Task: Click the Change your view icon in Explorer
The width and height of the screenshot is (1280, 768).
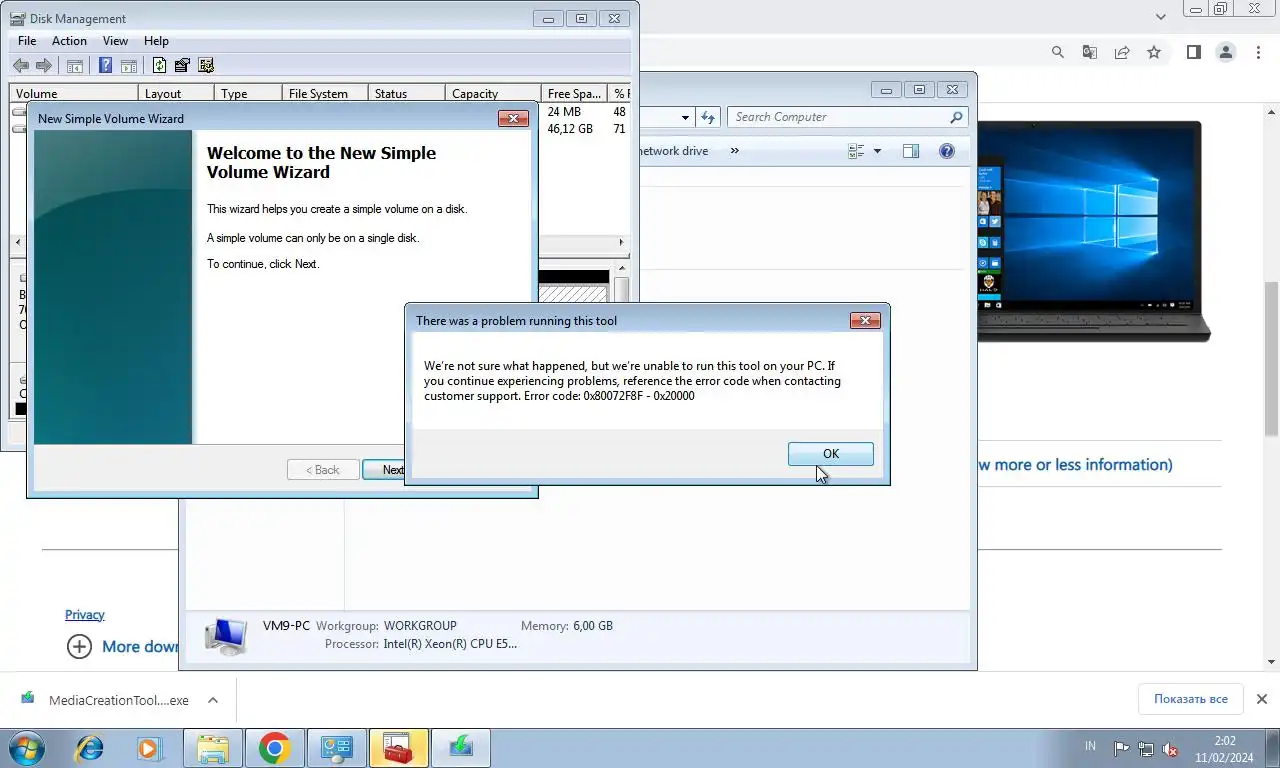Action: [856, 151]
